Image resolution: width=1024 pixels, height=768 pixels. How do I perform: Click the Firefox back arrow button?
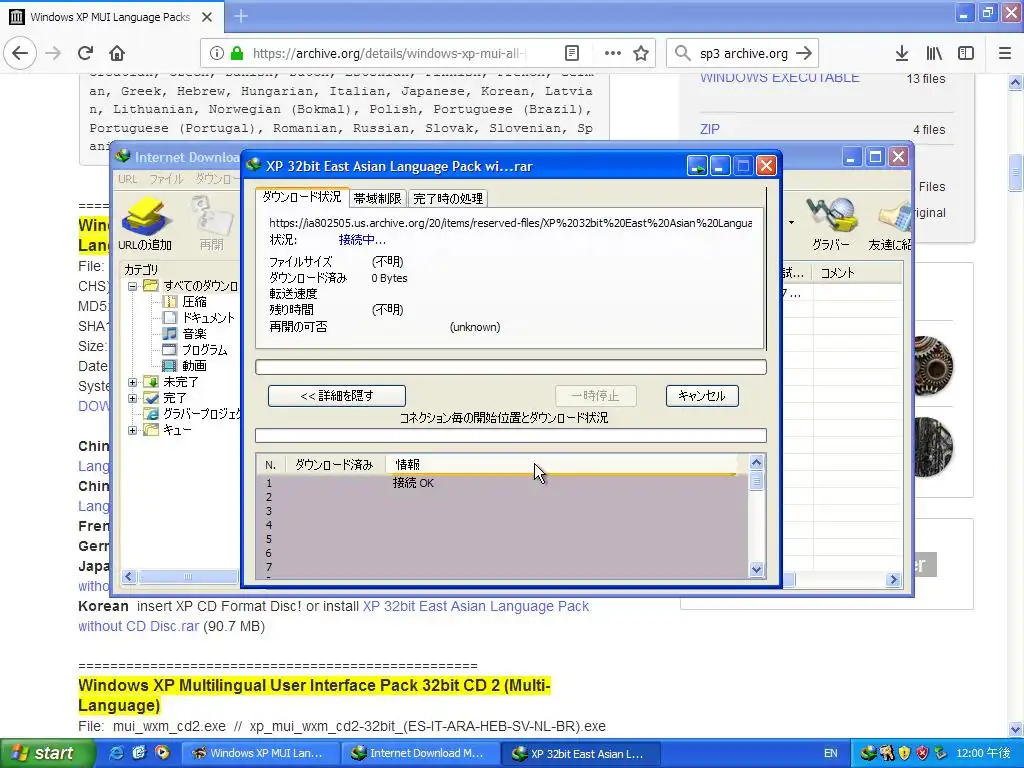pyautogui.click(x=20, y=53)
